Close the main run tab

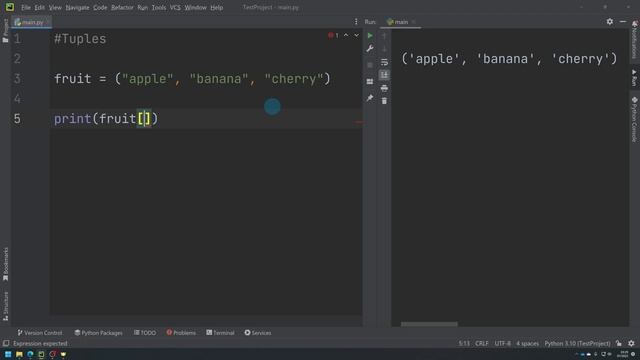pyautogui.click(x=413, y=22)
